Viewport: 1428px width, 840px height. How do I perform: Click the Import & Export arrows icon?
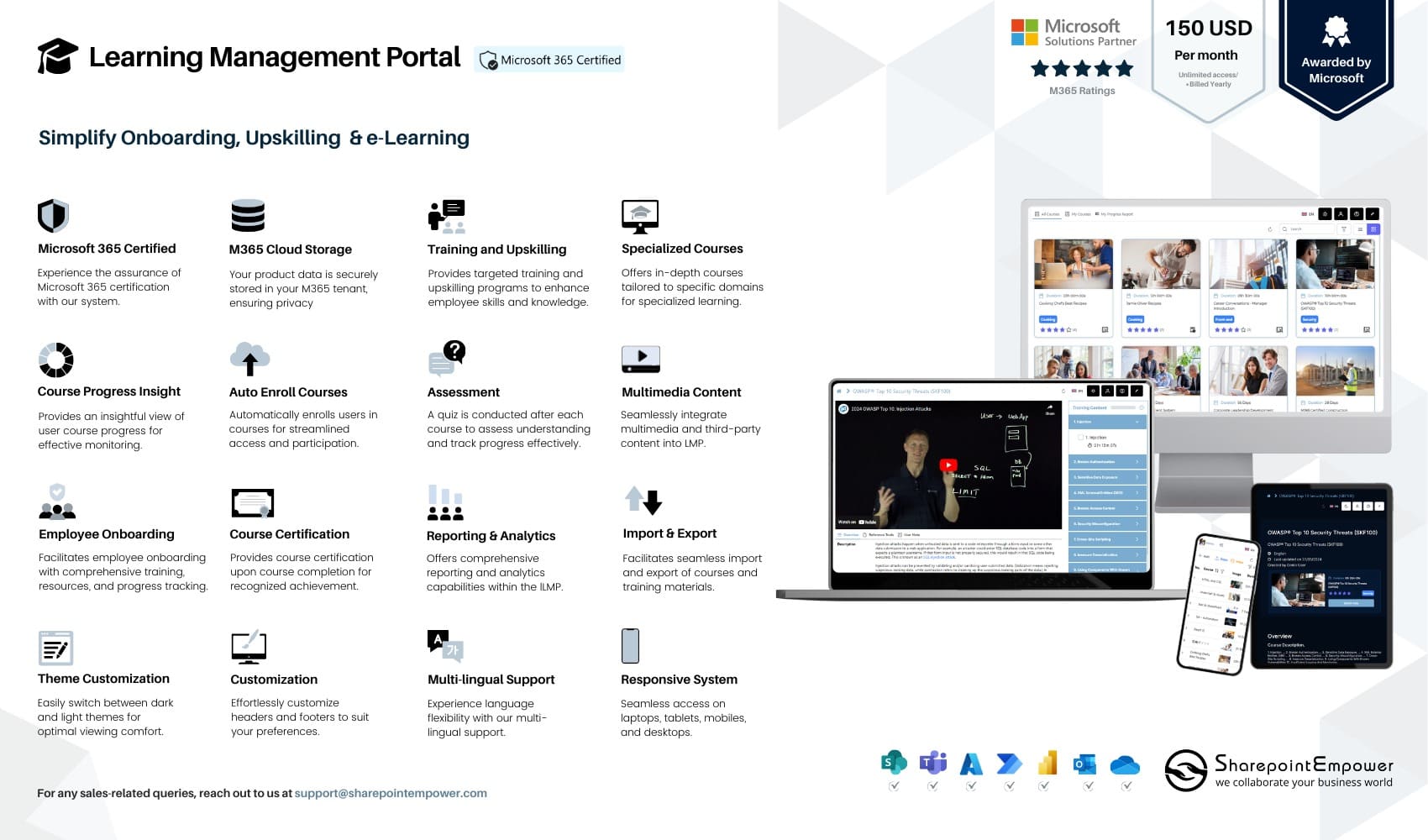[643, 501]
